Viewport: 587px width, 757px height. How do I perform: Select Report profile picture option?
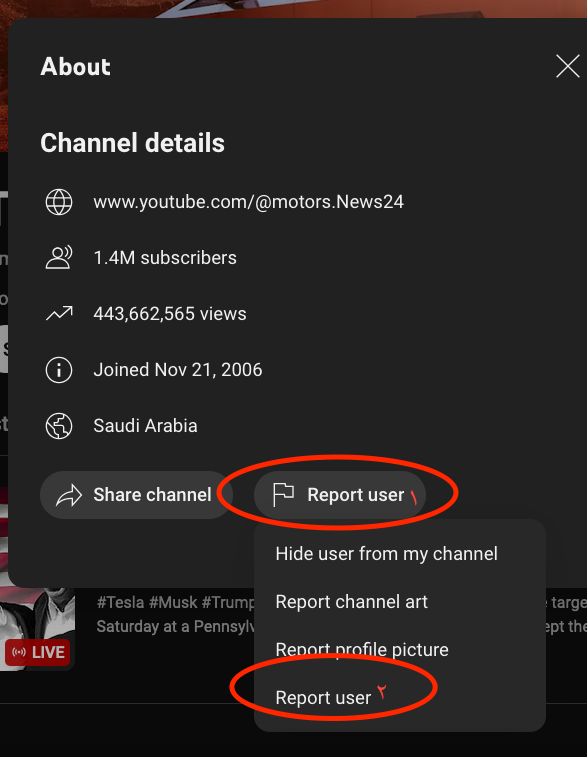point(362,650)
